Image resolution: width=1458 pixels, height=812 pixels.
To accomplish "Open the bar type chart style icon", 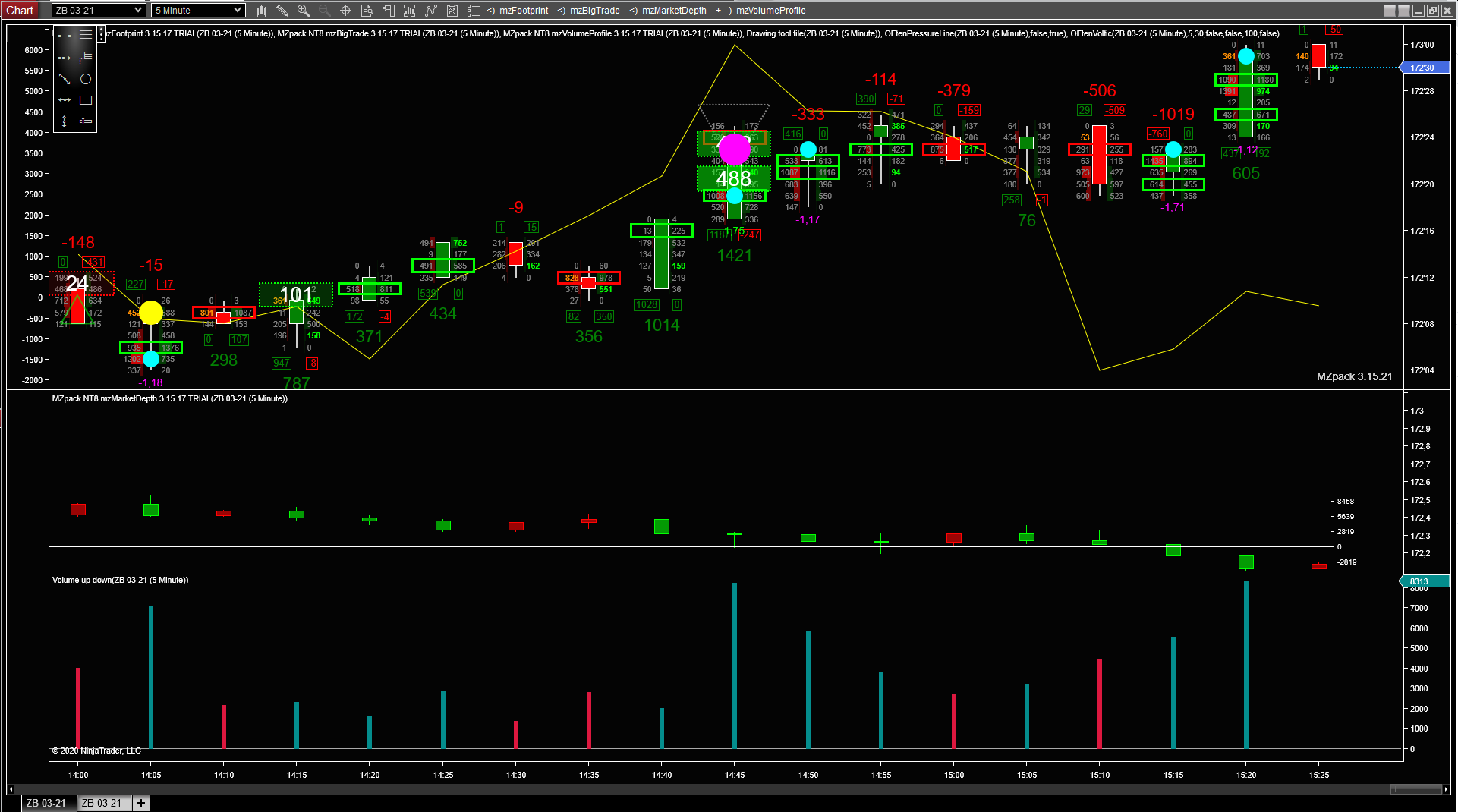I will point(261,11).
